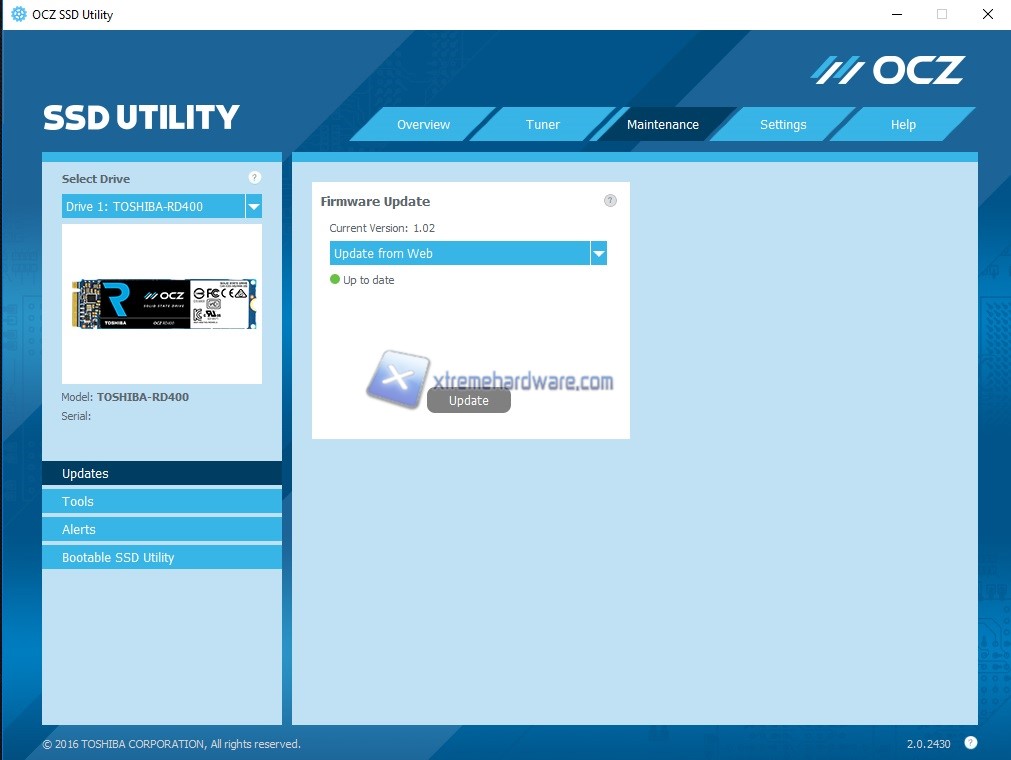Image resolution: width=1011 pixels, height=760 pixels.
Task: Expand the Update from Web dropdown arrow
Action: [x=598, y=254]
